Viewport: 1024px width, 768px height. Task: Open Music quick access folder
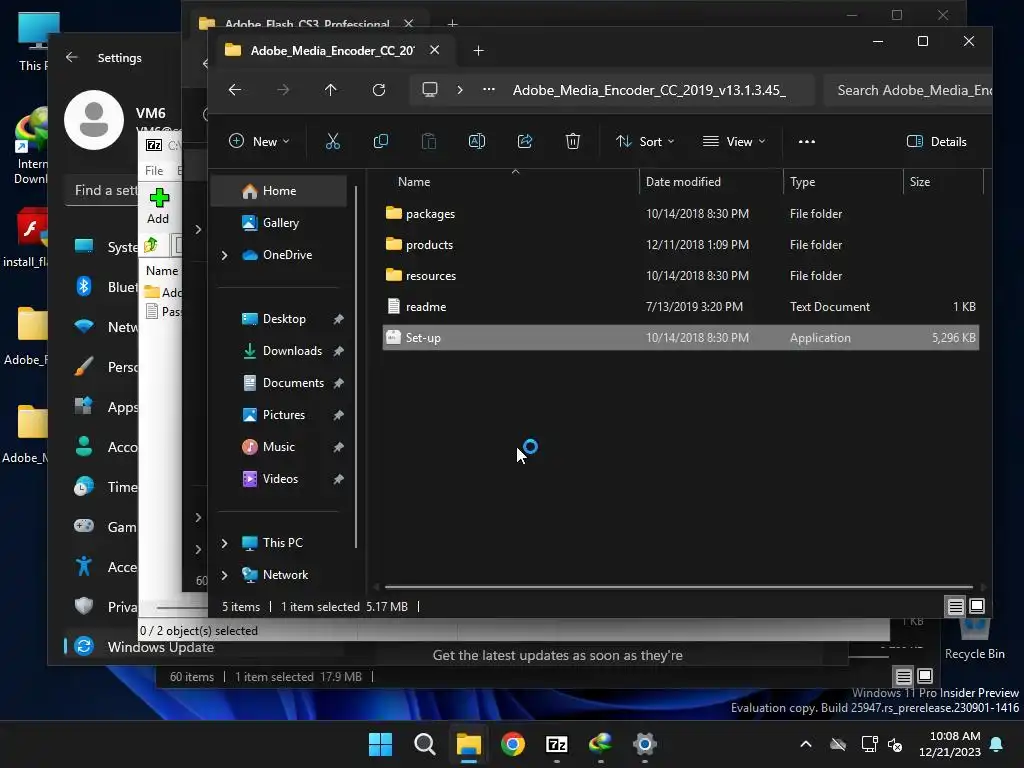[279, 447]
